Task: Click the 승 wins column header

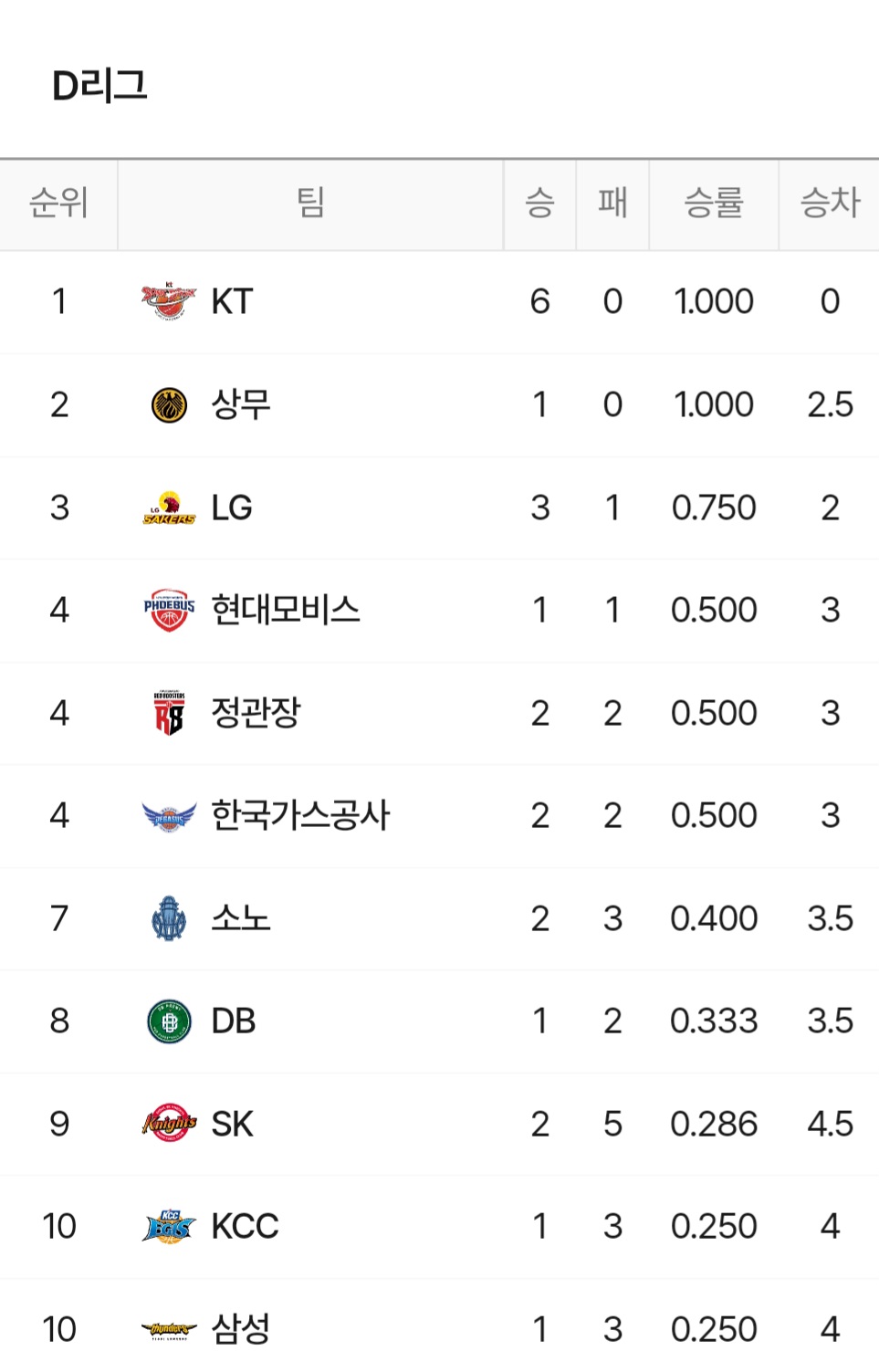Action: tap(539, 203)
